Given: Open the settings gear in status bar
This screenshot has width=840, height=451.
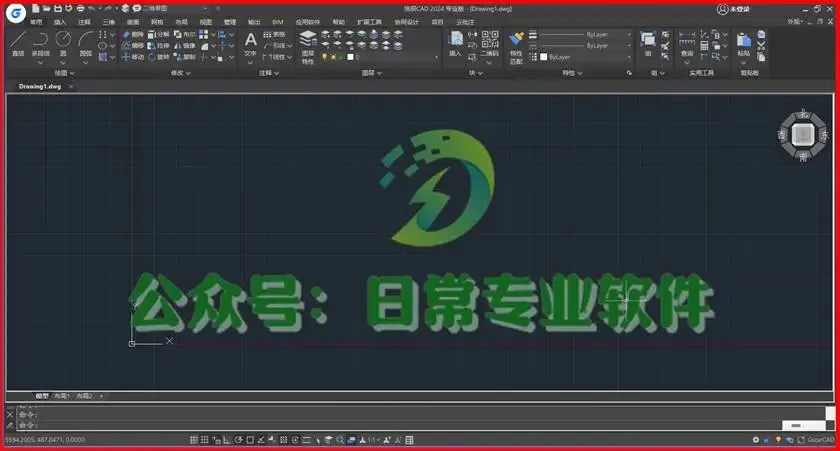Looking at the screenshot, I should (756, 440).
